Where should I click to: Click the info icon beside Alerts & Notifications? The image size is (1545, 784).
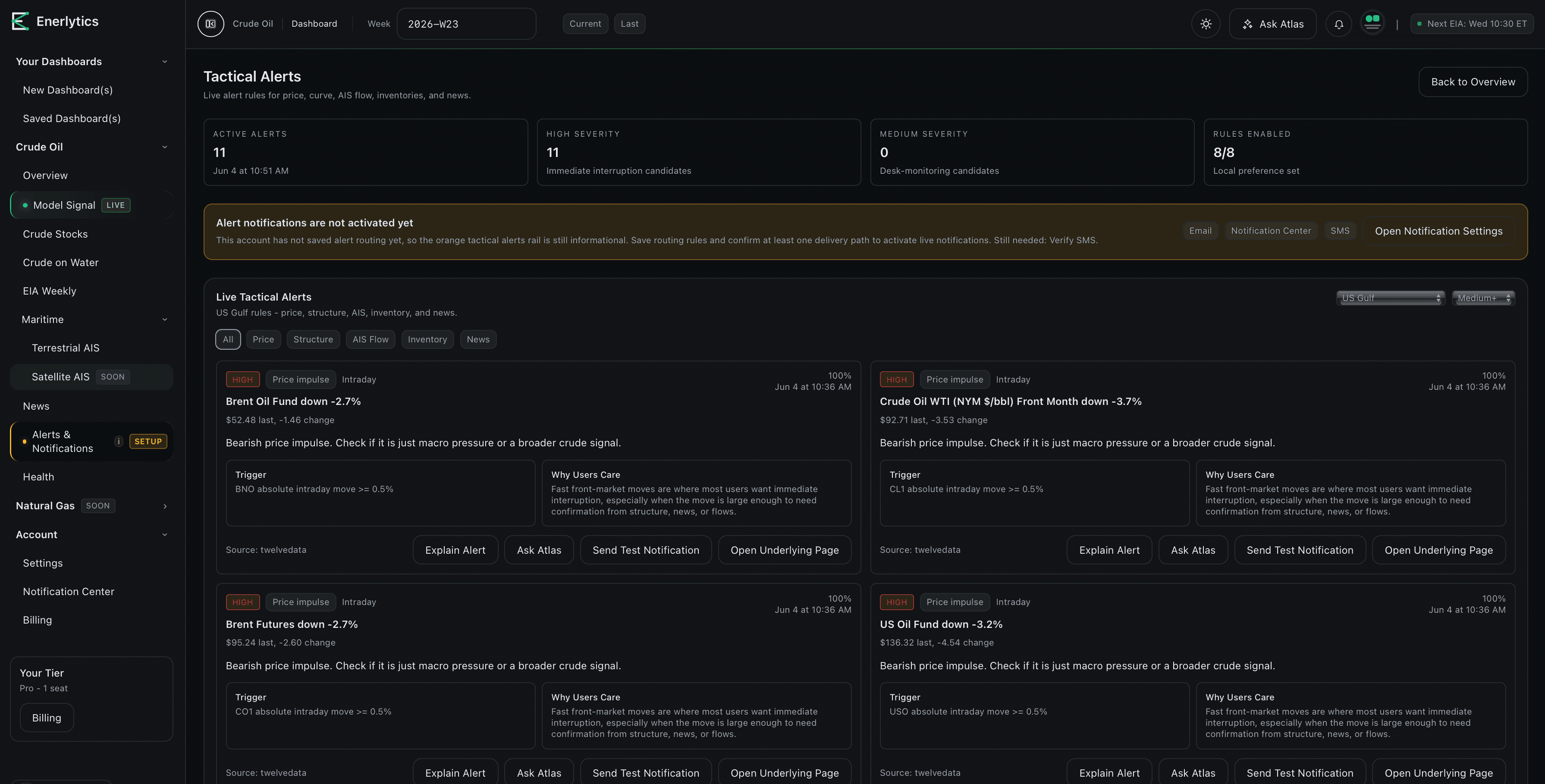click(119, 441)
